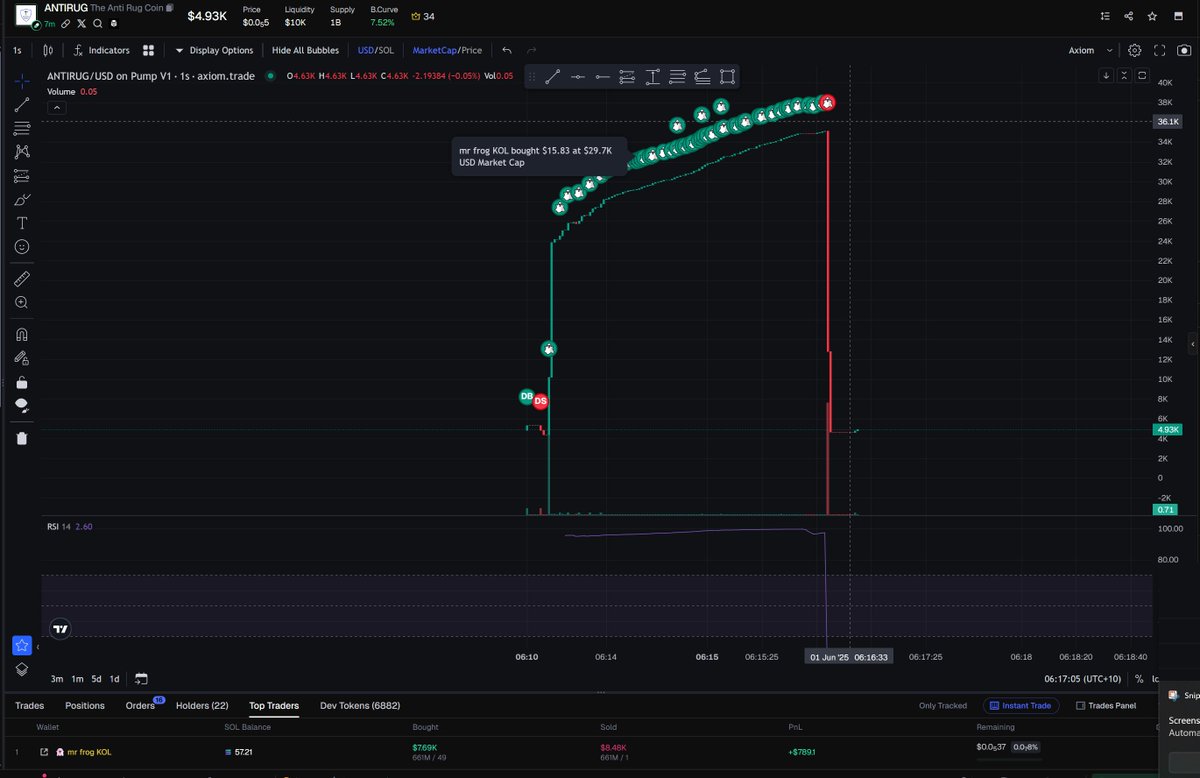
Task: Switch currency via USD/SOL toggle
Action: tap(375, 50)
